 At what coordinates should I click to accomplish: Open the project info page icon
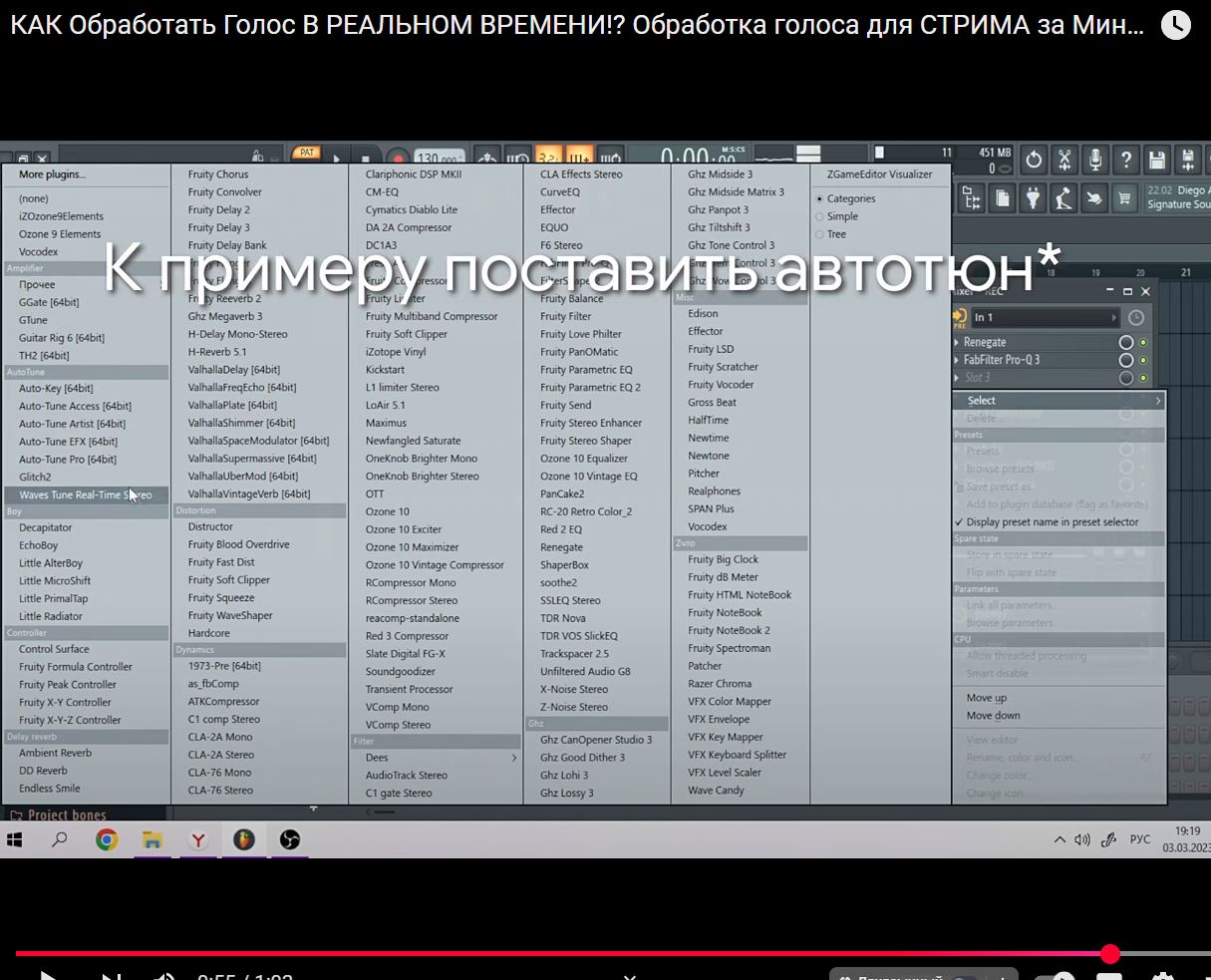pos(1002,198)
